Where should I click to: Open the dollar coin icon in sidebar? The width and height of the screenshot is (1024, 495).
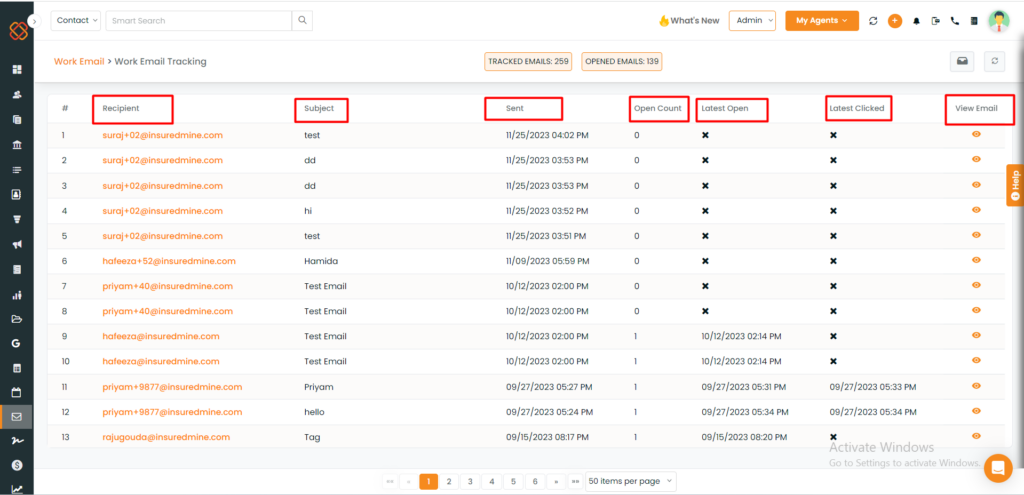pyautogui.click(x=17, y=466)
